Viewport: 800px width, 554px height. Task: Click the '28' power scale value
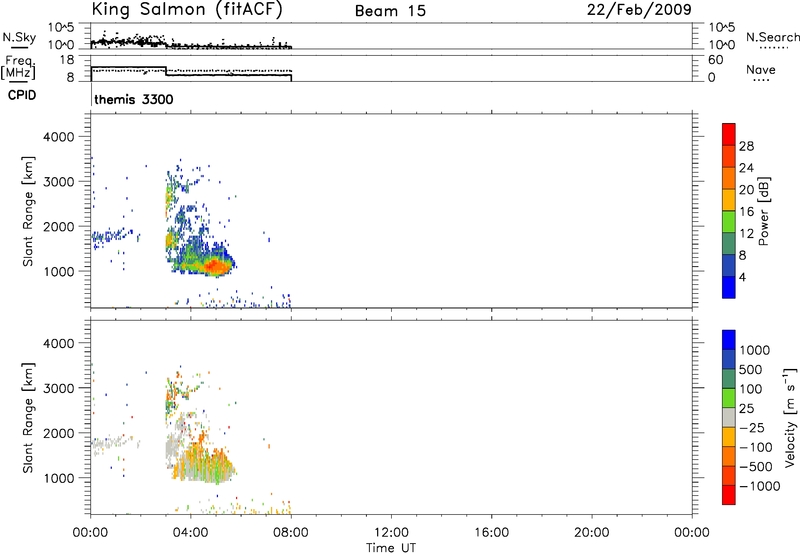[x=746, y=146]
